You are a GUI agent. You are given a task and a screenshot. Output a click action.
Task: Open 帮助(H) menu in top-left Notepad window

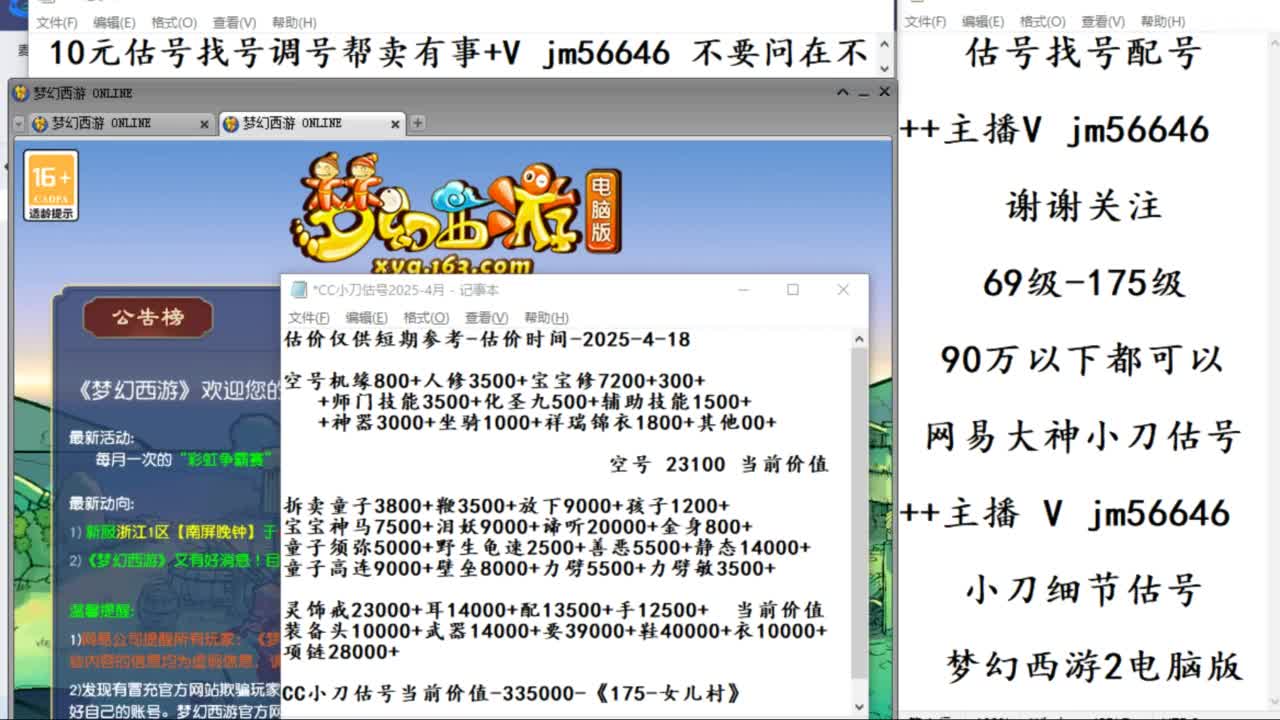294,22
